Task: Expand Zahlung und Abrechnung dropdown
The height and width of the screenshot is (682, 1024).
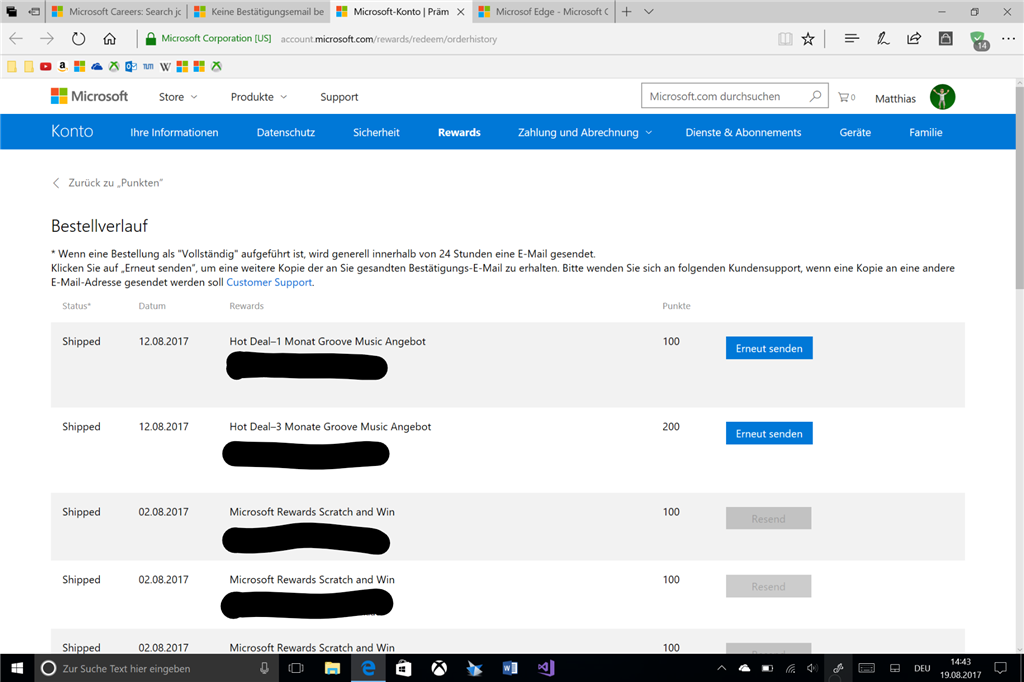Action: (585, 132)
